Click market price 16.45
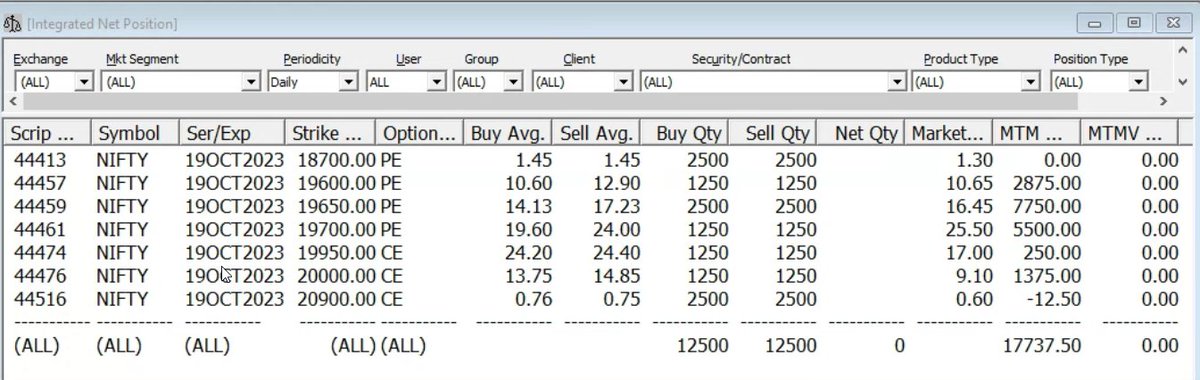 (x=969, y=206)
